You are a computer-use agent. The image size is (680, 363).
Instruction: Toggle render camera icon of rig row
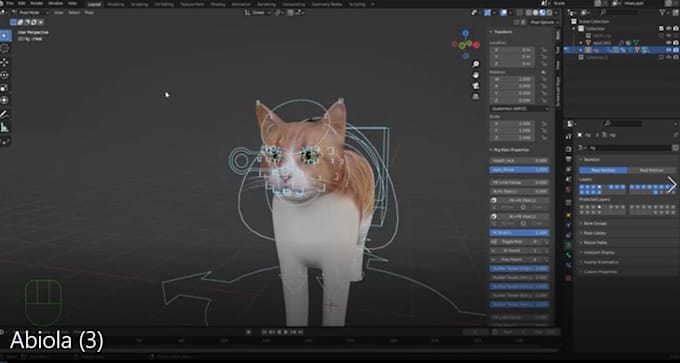click(x=676, y=50)
